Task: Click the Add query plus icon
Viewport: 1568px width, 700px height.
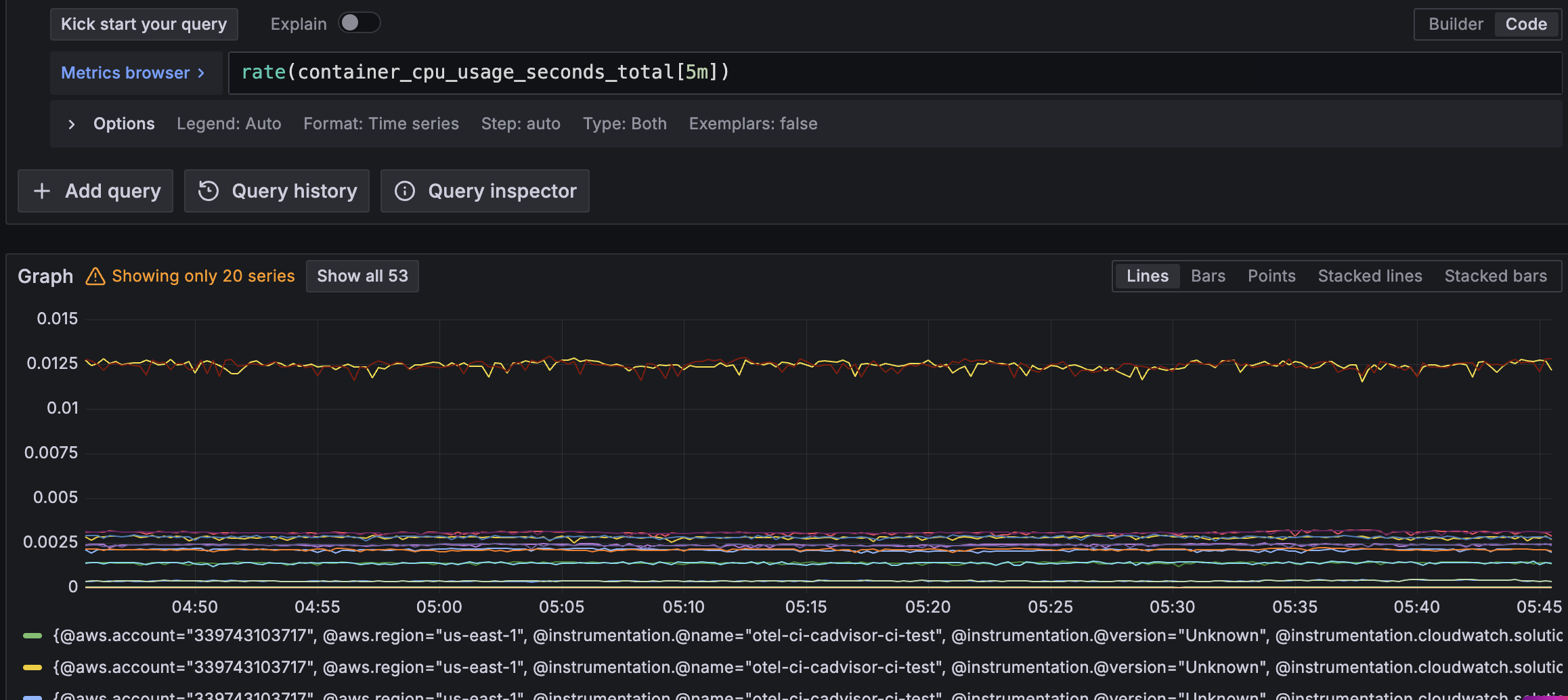Action: [42, 191]
